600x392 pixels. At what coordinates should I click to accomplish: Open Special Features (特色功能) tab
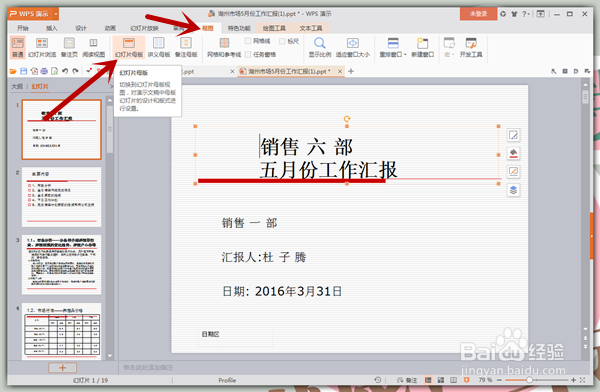(x=239, y=28)
